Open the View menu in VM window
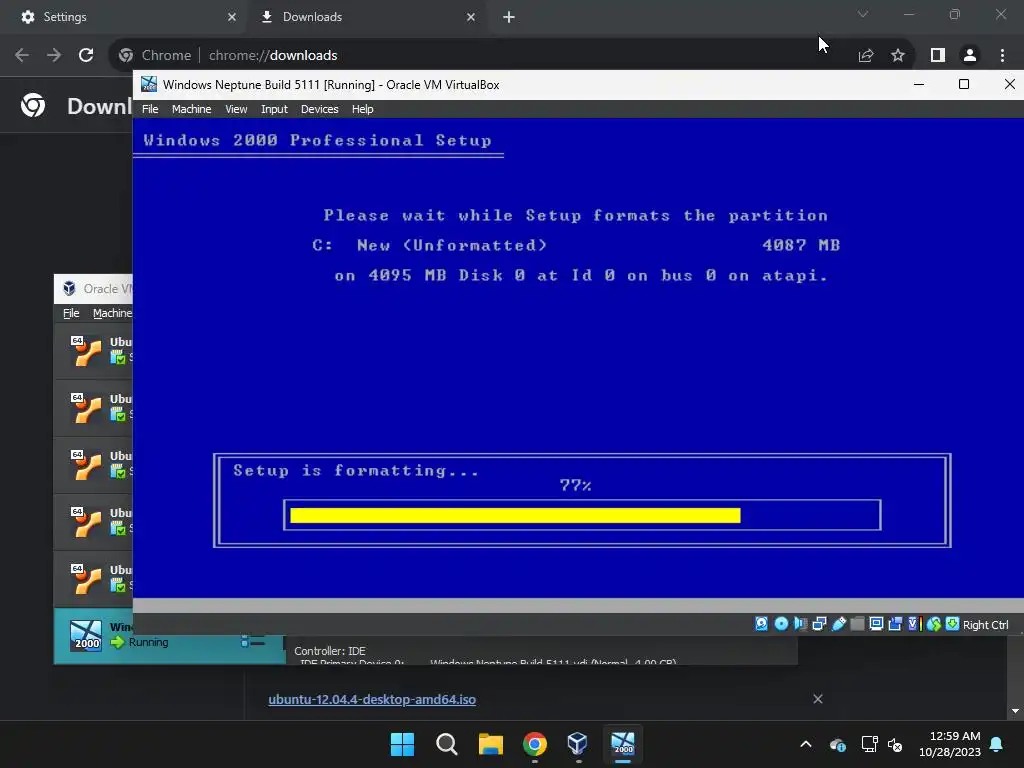Viewport: 1024px width, 768px height. coord(236,109)
